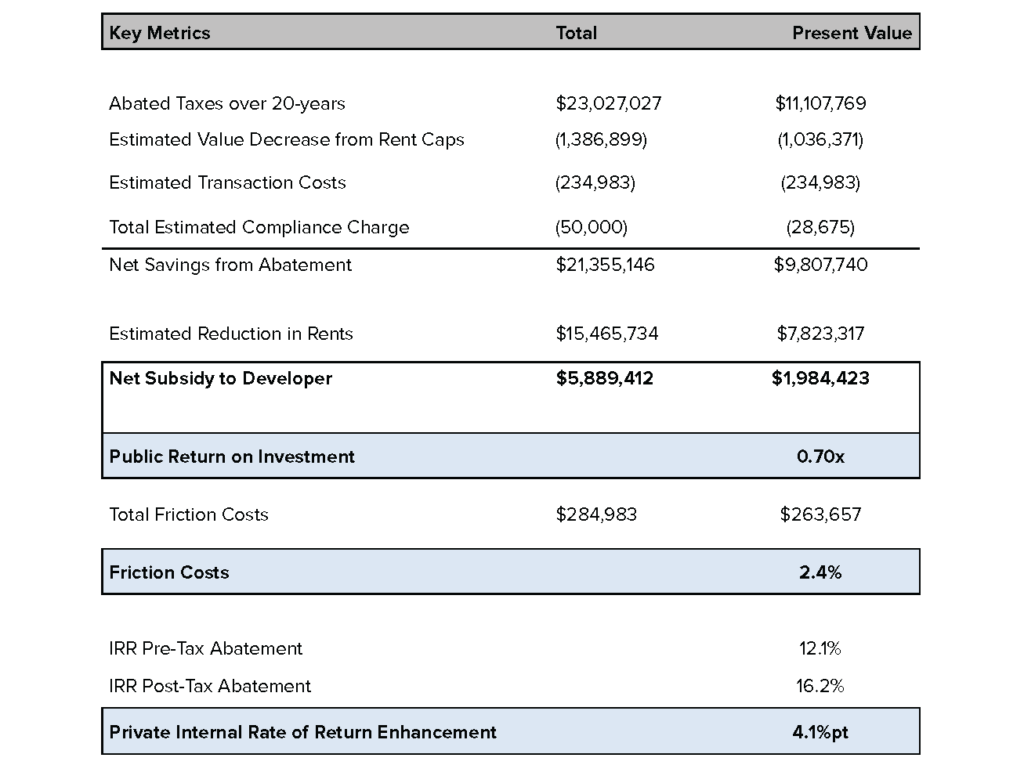
Task: Click the IRR Post-Tax Abatement 16.2% value
Action: [x=820, y=686]
